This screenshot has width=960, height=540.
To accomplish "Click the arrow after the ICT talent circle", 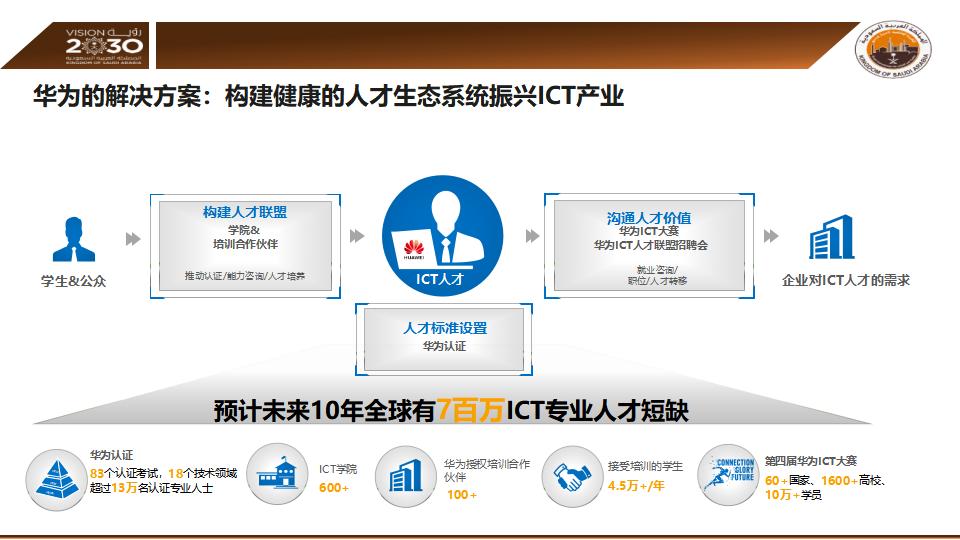I will 533,236.
